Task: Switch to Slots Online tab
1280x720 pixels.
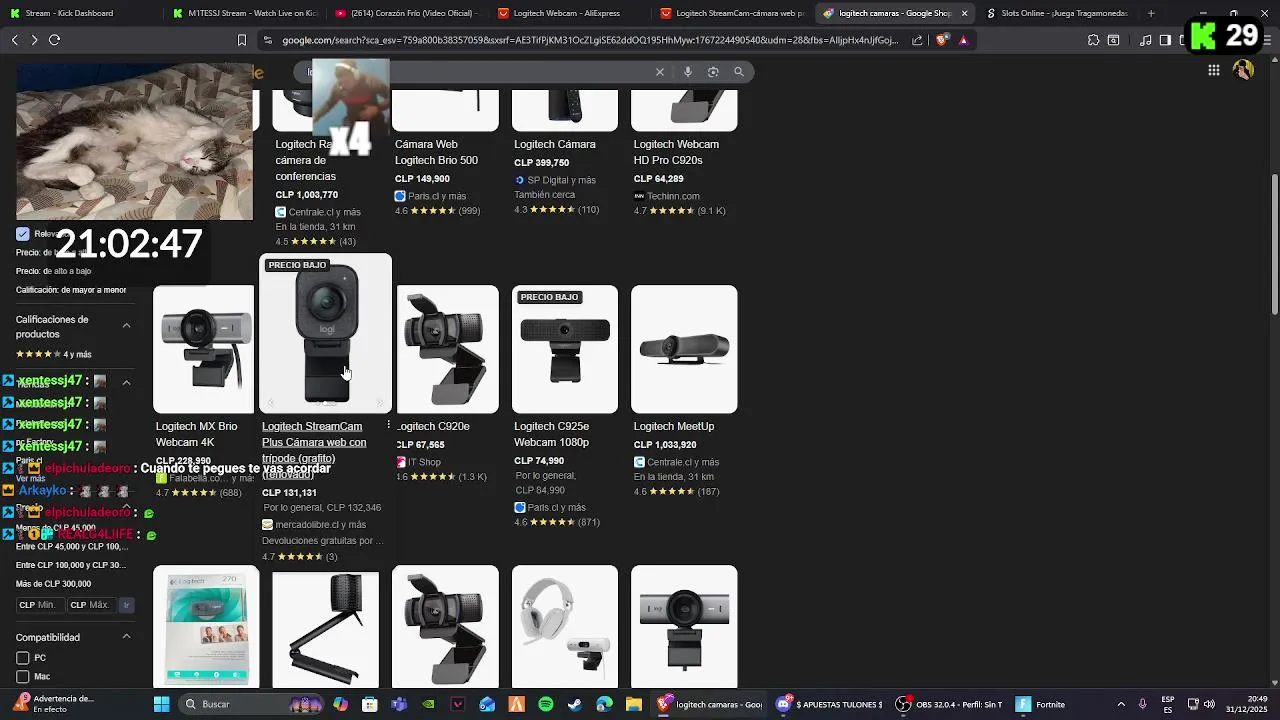Action: coord(1056,13)
